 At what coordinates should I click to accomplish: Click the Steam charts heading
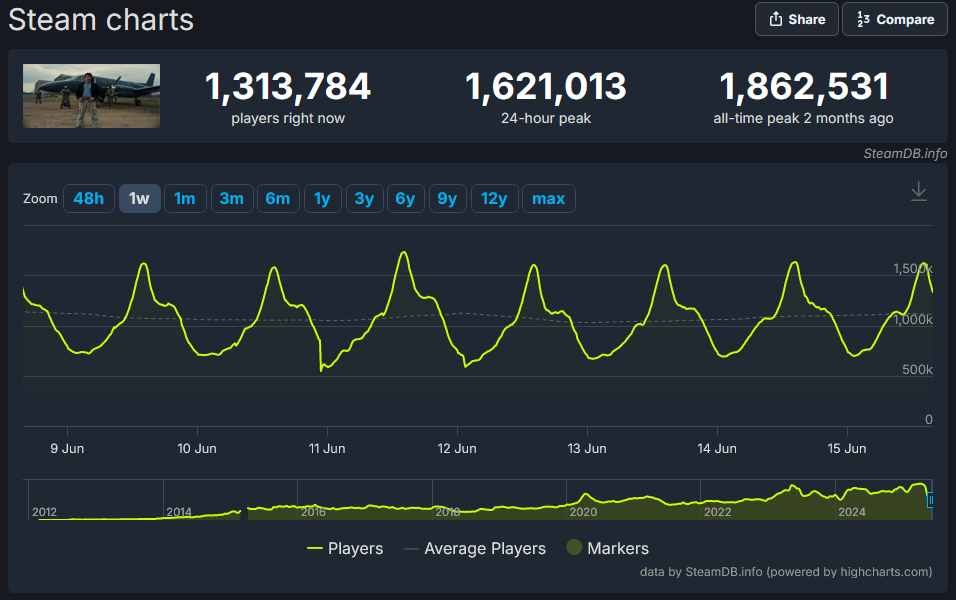(x=101, y=20)
